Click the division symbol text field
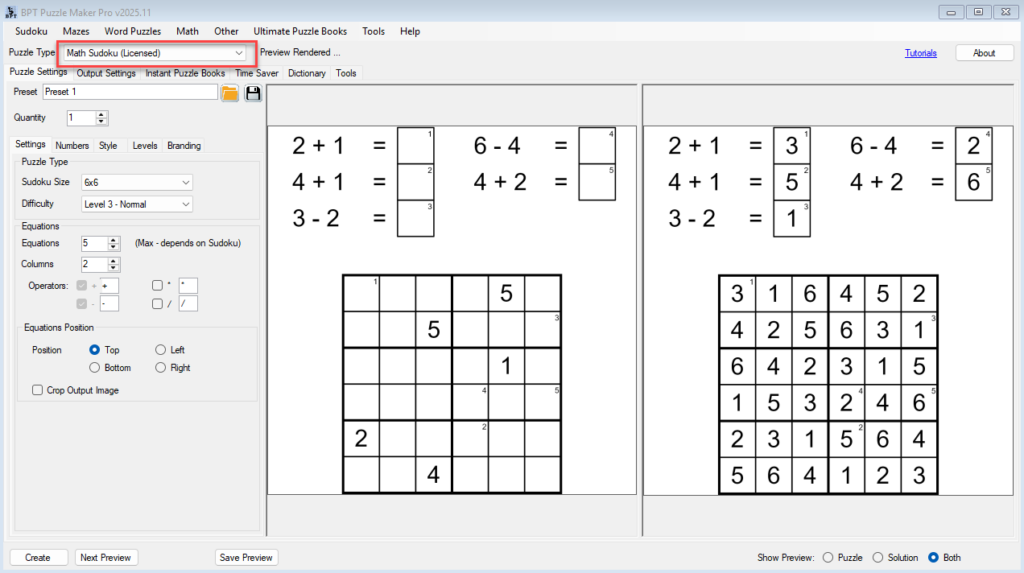The height and width of the screenshot is (573, 1024). (x=188, y=304)
